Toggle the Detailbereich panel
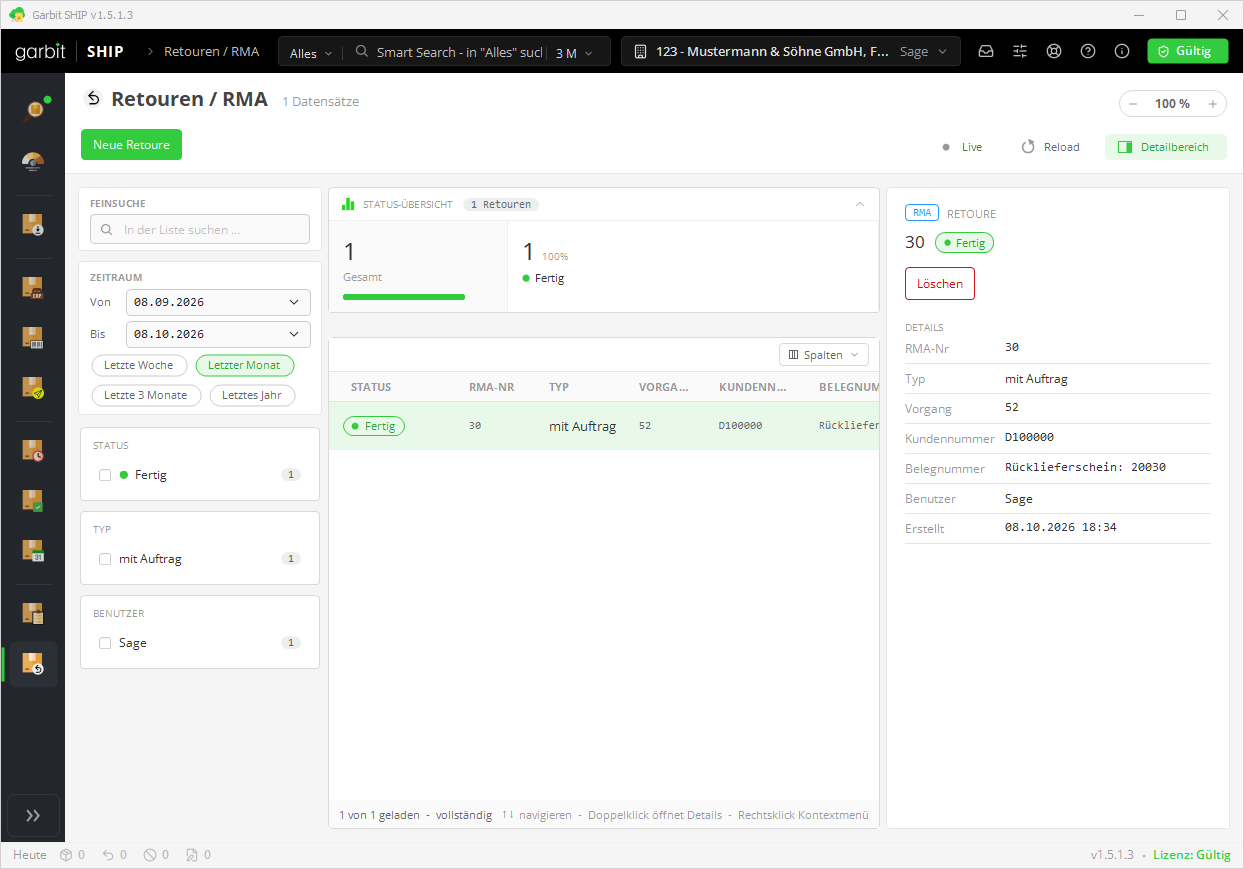Viewport: 1244px width, 869px height. [x=1165, y=147]
